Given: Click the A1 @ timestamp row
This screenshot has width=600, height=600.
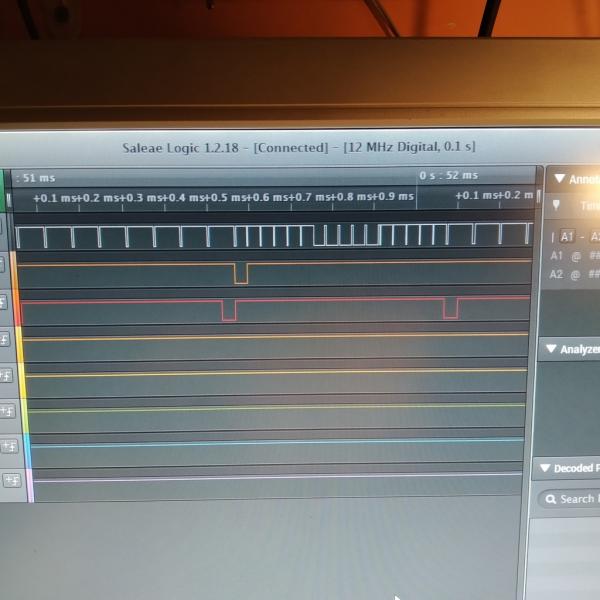Looking at the screenshot, I should [x=574, y=255].
